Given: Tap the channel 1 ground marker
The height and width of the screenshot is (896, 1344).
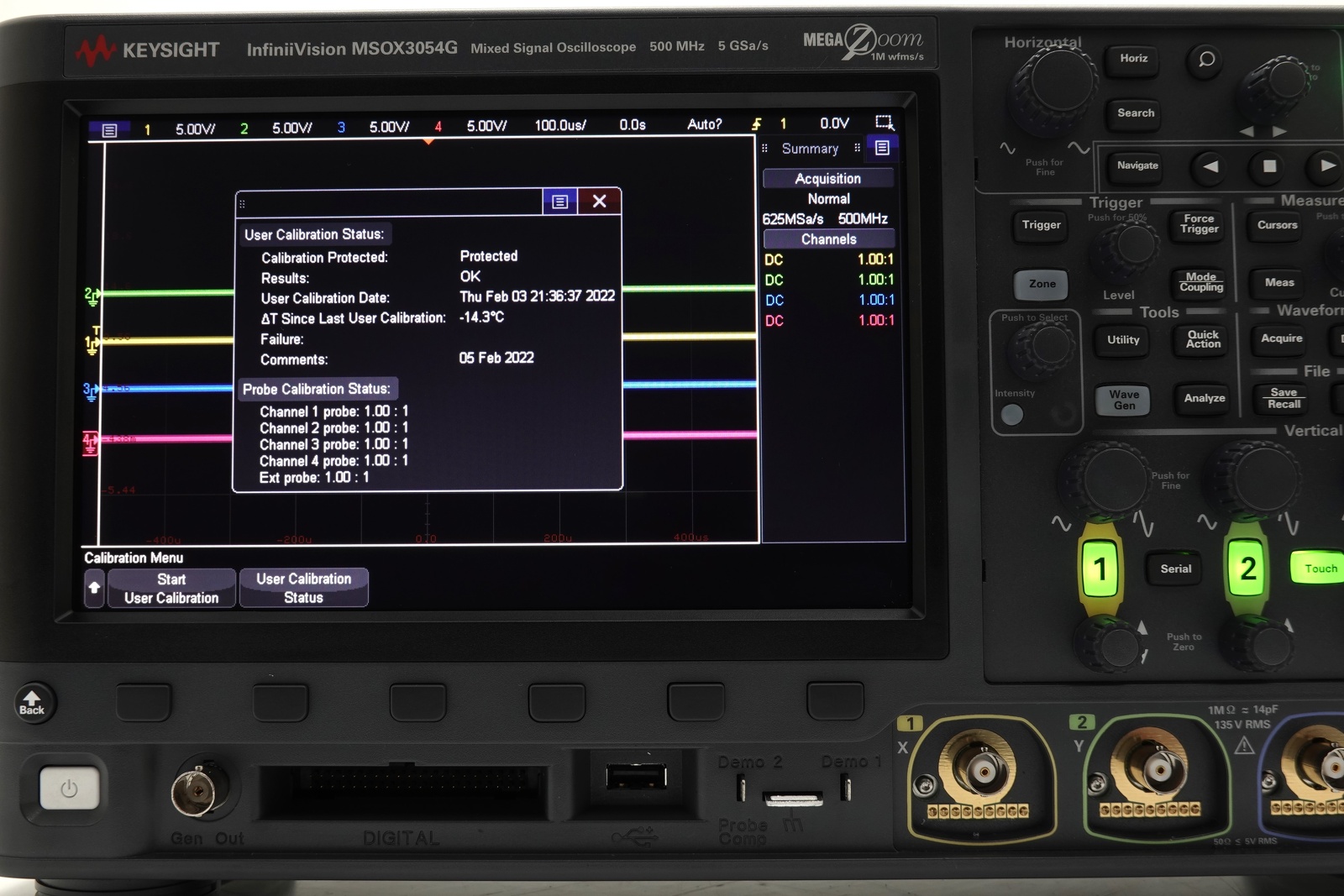Looking at the screenshot, I should coord(92,343).
